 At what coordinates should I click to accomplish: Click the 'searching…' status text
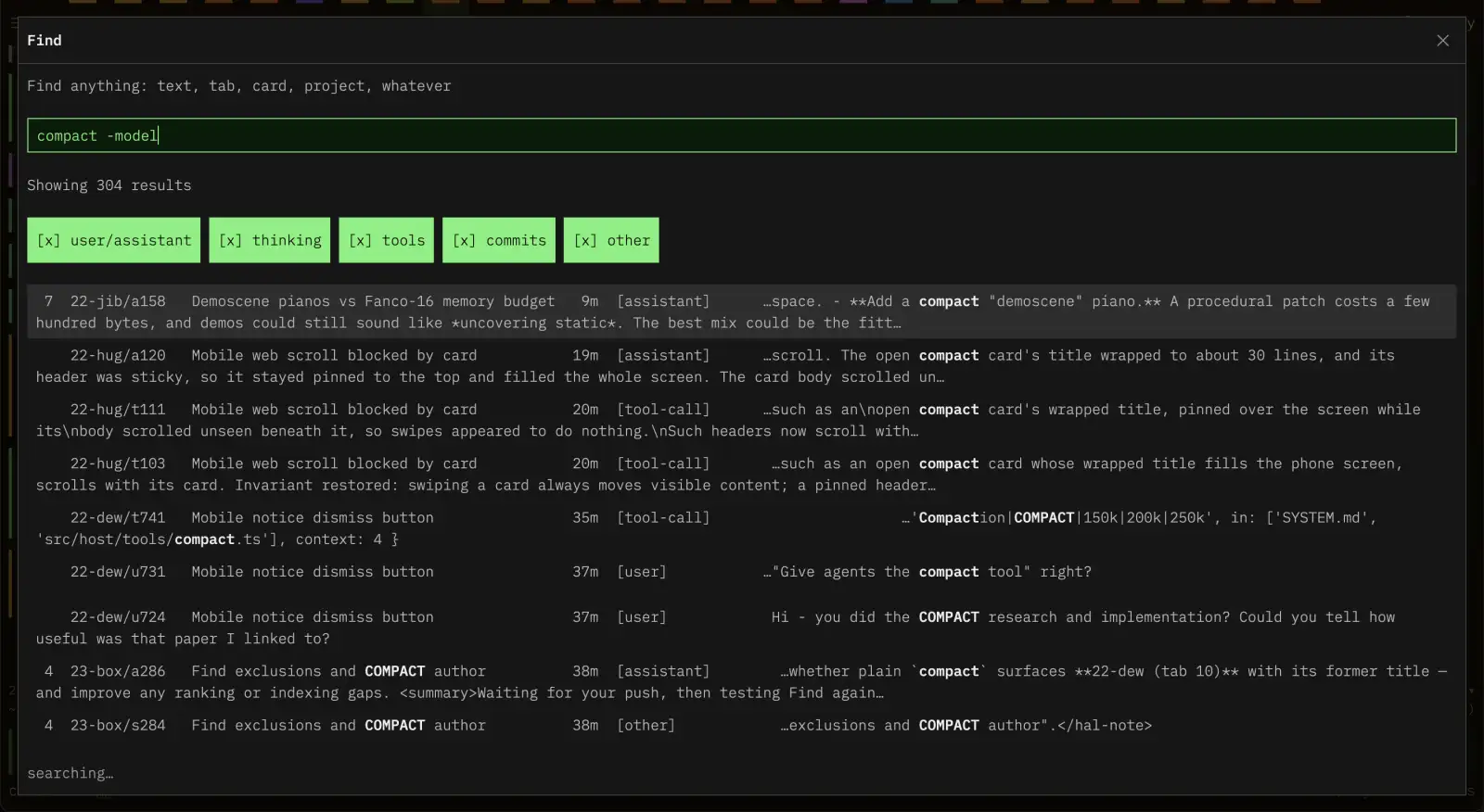tap(70, 773)
